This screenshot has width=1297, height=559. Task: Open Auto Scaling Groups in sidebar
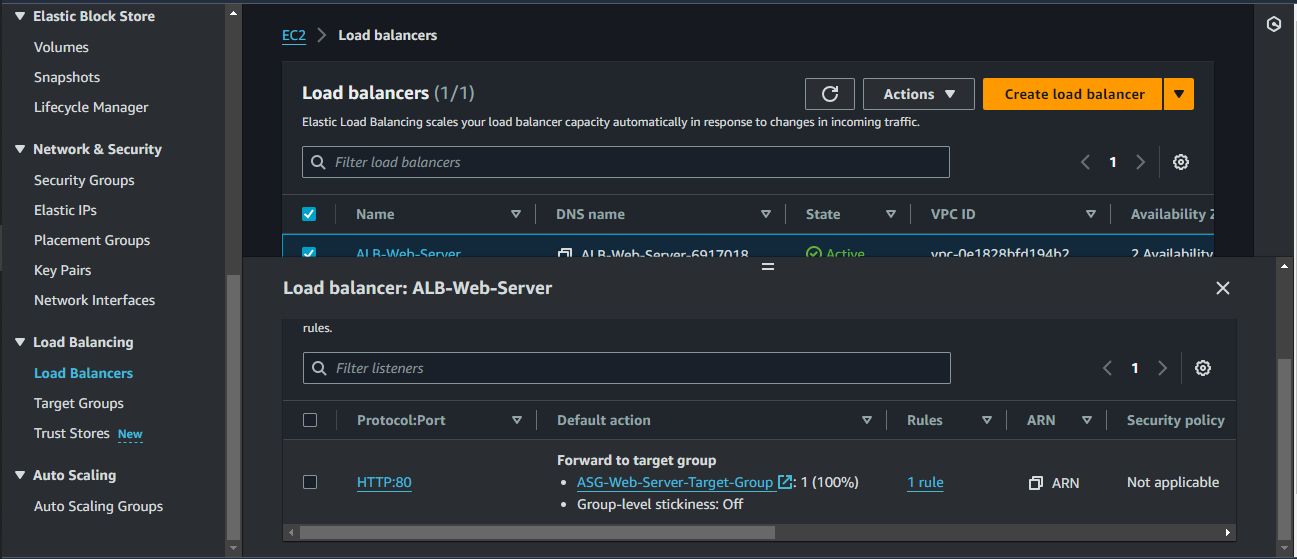(98, 506)
